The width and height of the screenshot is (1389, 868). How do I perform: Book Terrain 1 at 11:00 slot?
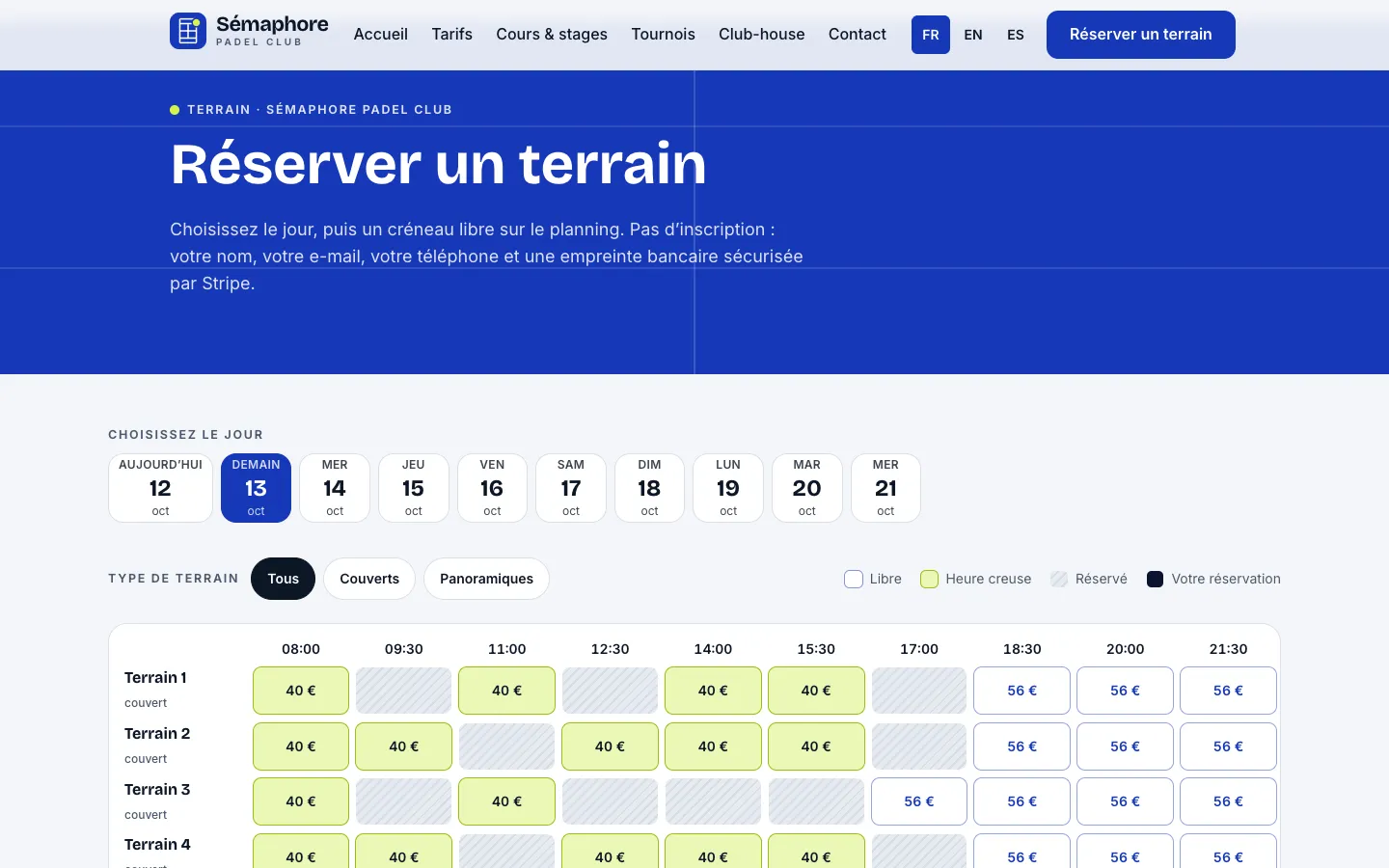[507, 691]
